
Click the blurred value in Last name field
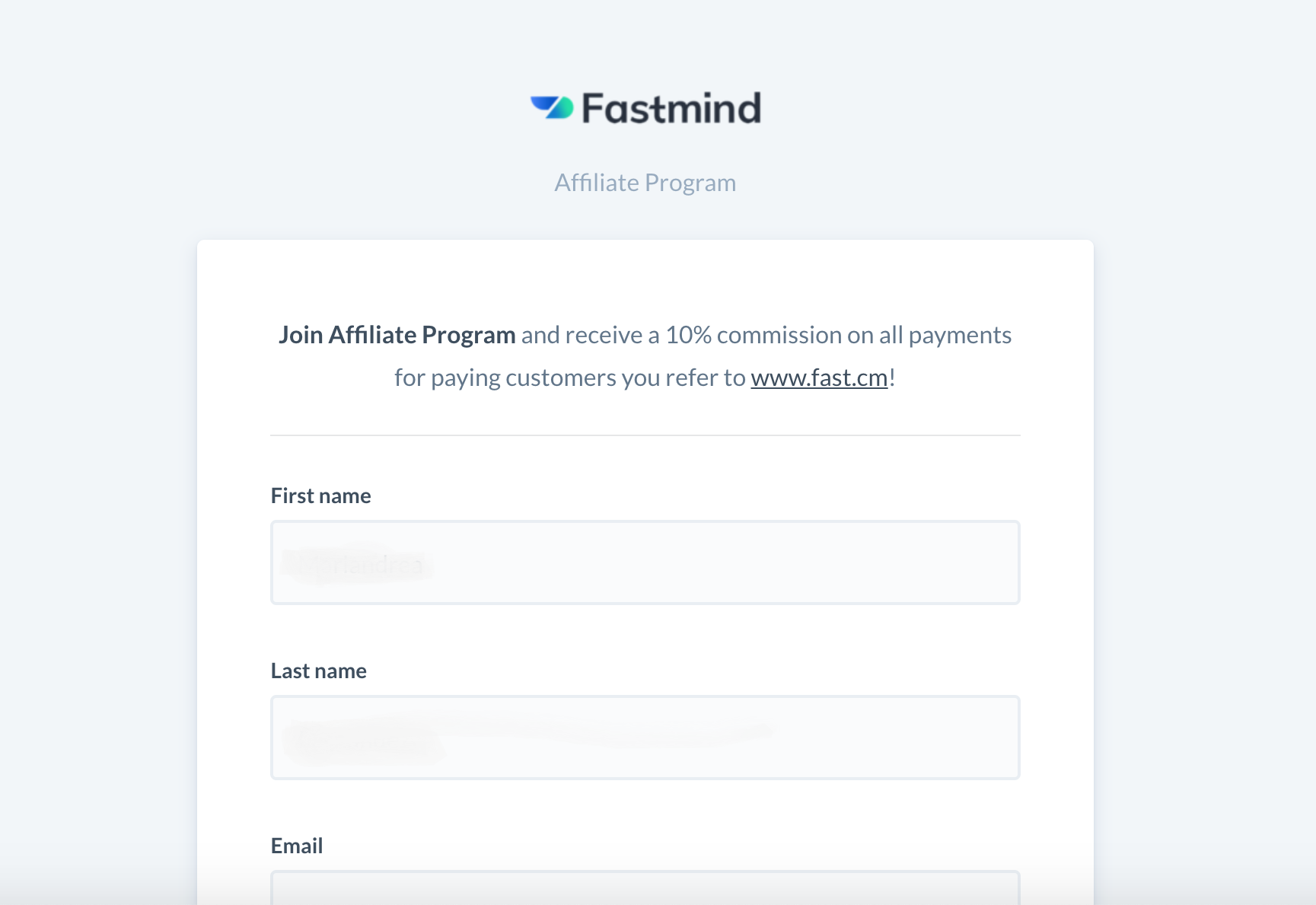point(364,740)
